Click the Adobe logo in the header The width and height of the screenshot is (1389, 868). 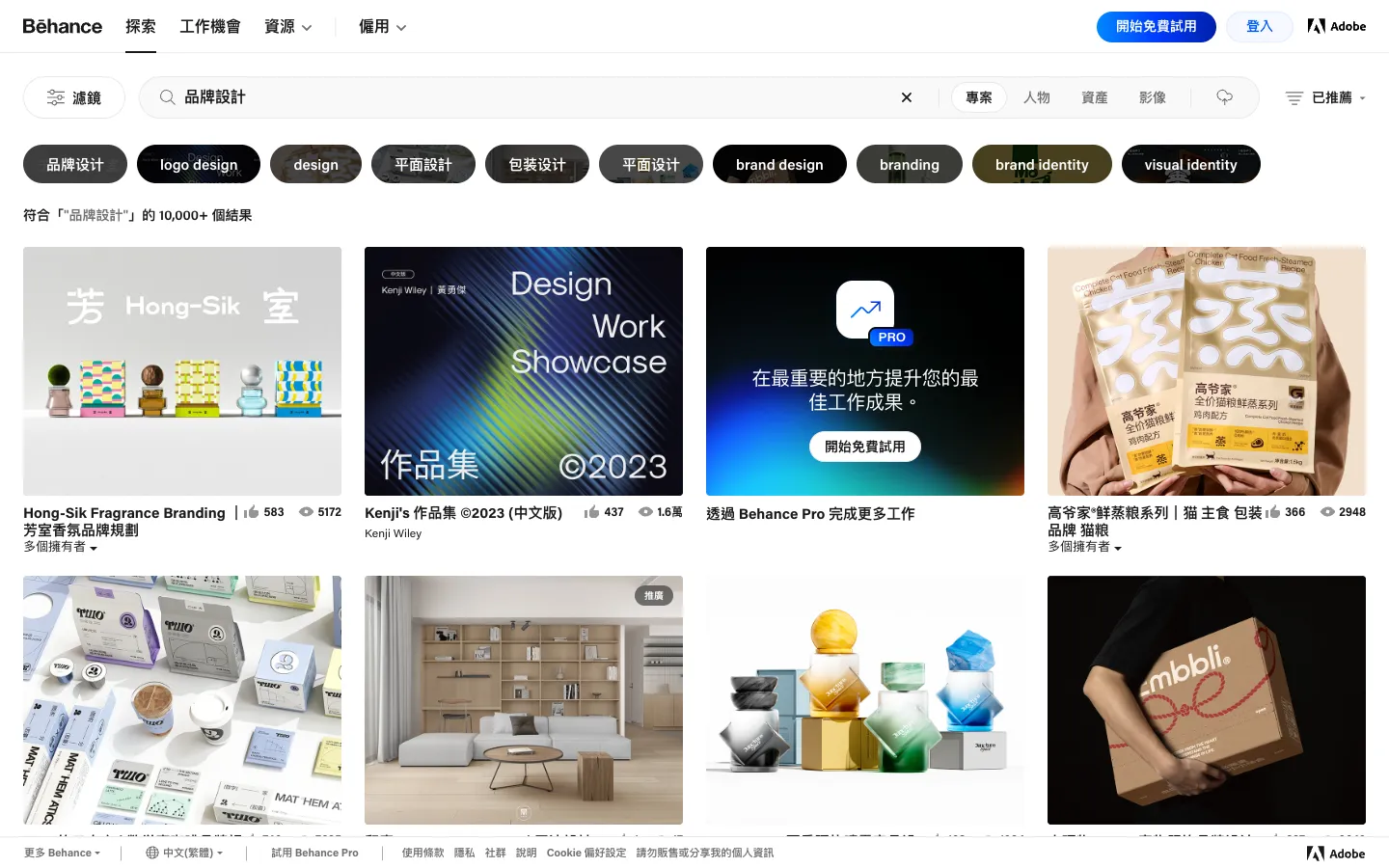1337,26
